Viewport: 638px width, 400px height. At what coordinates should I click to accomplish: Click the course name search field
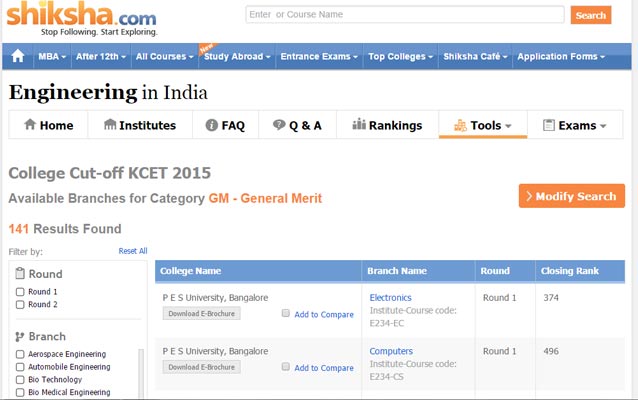(x=404, y=15)
